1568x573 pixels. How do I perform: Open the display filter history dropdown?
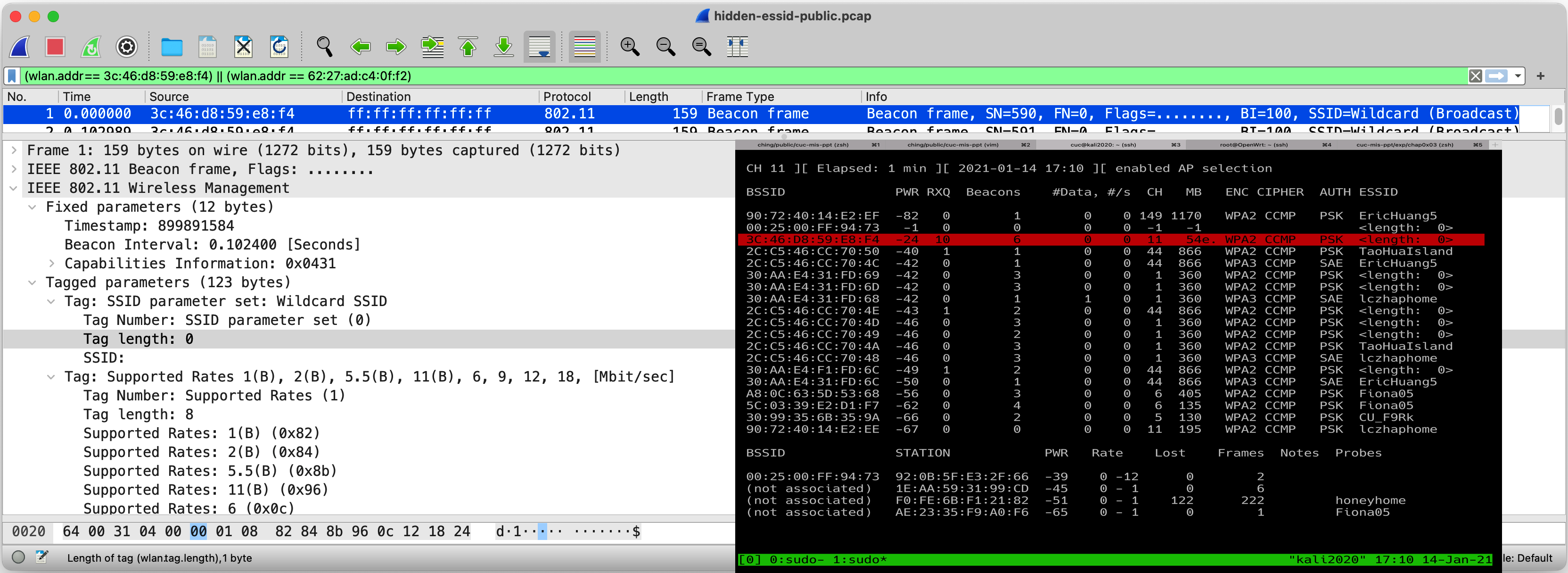(1518, 76)
